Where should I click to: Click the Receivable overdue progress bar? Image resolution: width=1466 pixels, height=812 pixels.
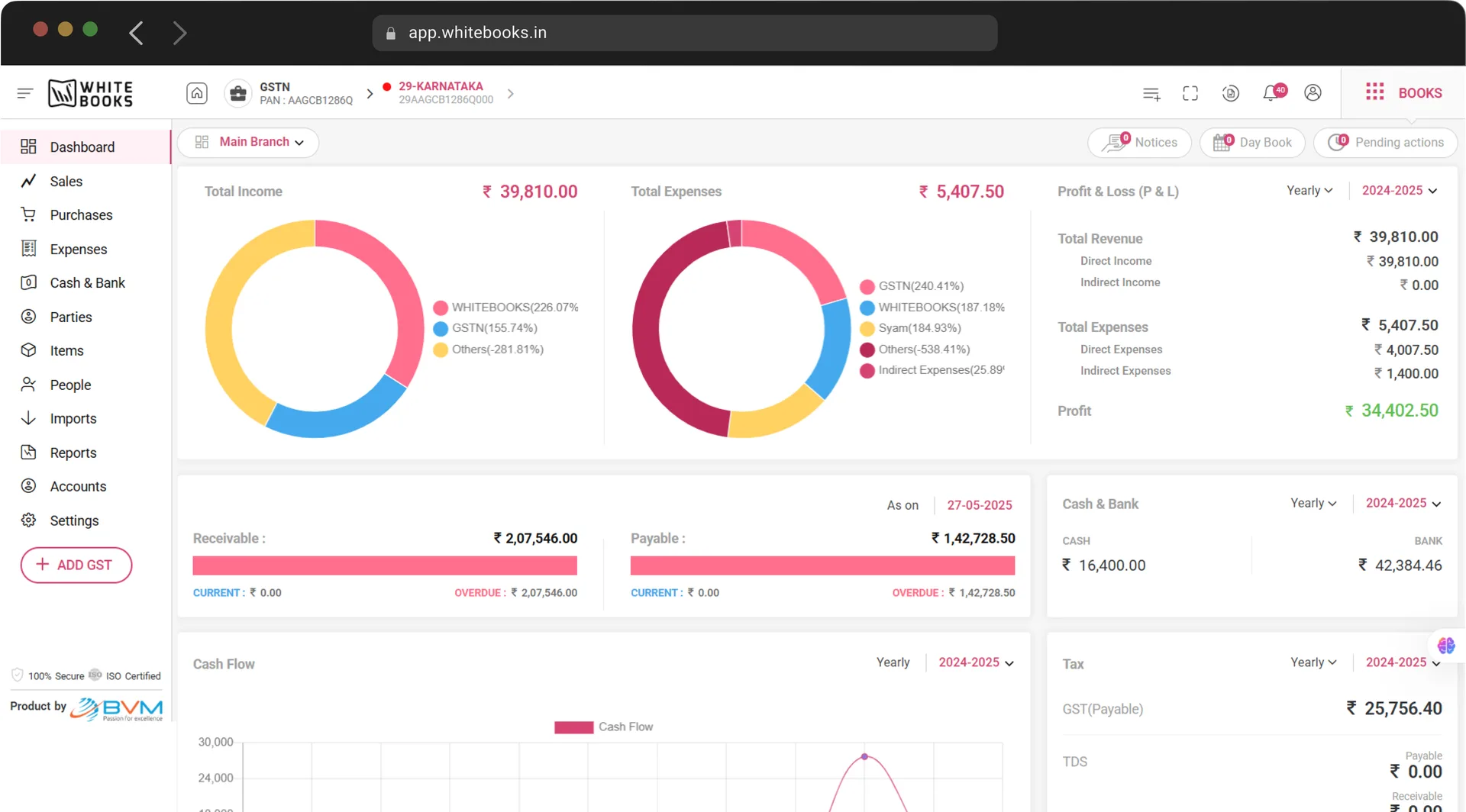coord(385,565)
